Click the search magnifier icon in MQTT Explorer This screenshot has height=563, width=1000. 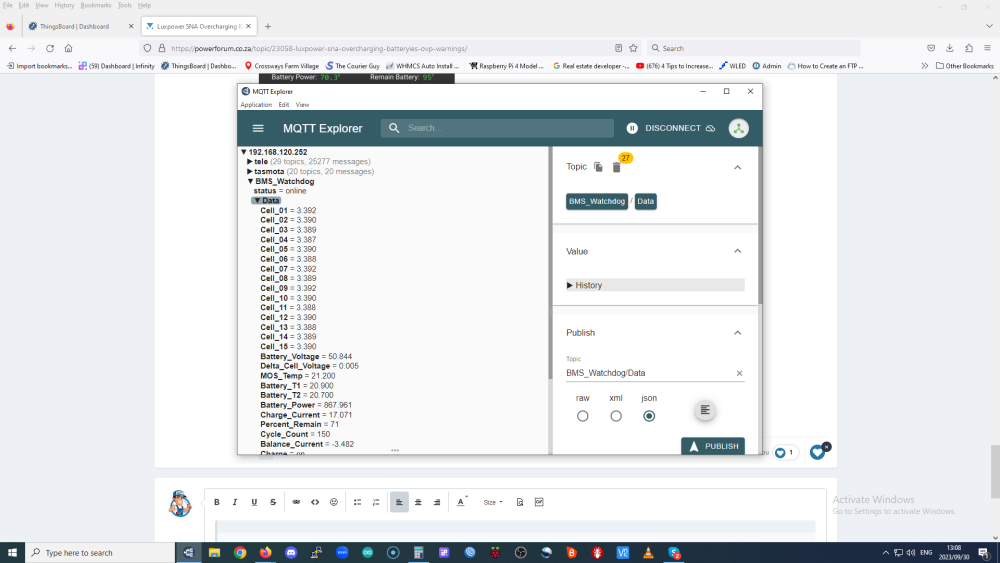click(x=394, y=128)
